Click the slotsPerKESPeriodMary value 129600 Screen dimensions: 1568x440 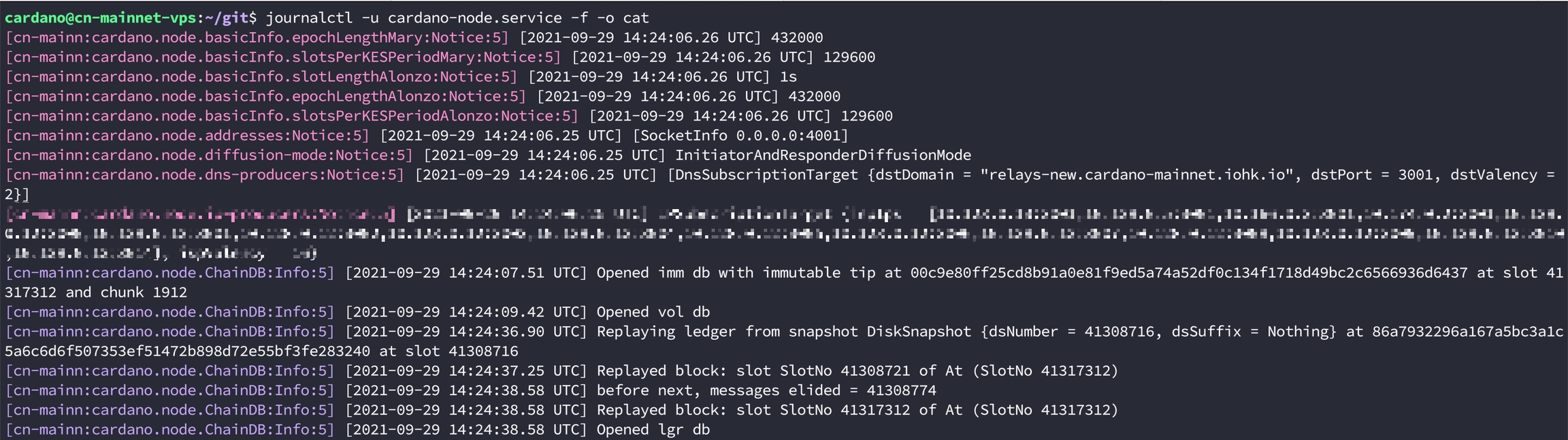click(x=849, y=57)
